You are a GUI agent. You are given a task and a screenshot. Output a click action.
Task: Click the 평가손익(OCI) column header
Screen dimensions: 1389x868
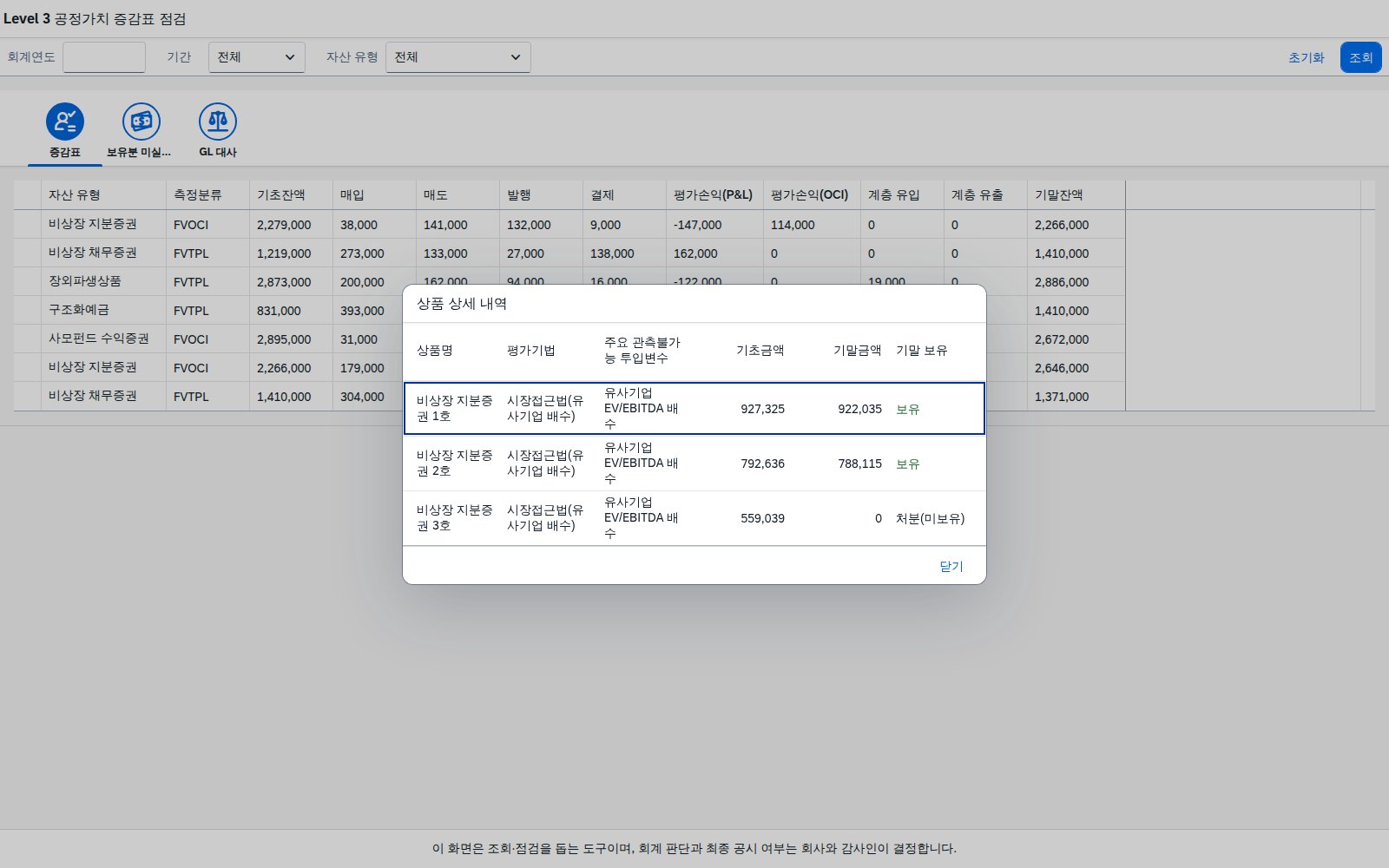(812, 195)
